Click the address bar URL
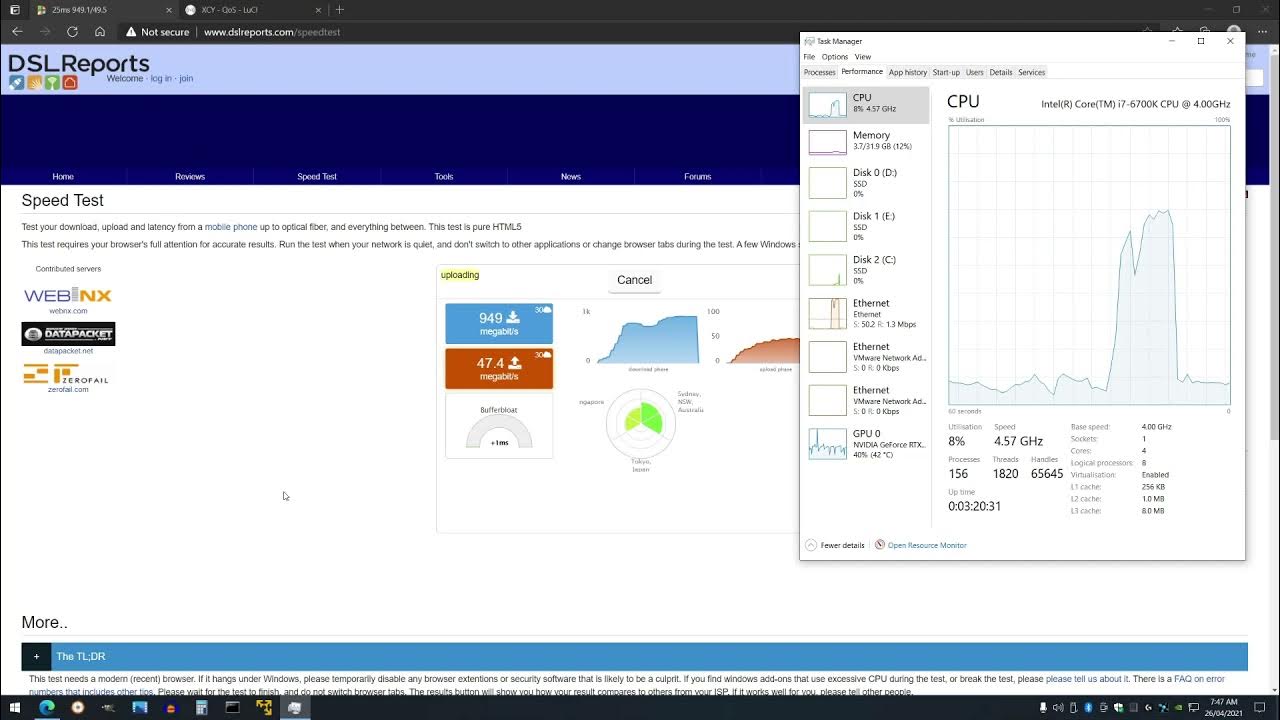This screenshot has width=1280, height=720. (272, 32)
